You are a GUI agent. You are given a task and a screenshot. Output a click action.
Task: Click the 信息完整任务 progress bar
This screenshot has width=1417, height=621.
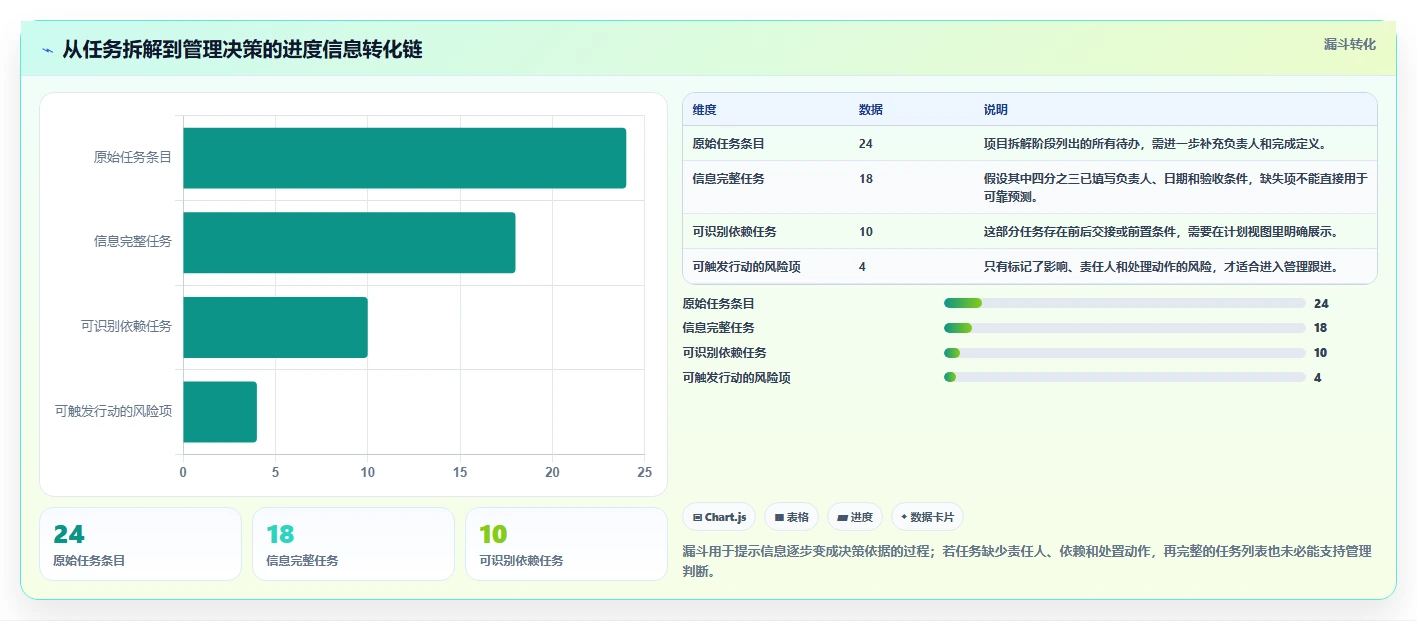click(1125, 328)
